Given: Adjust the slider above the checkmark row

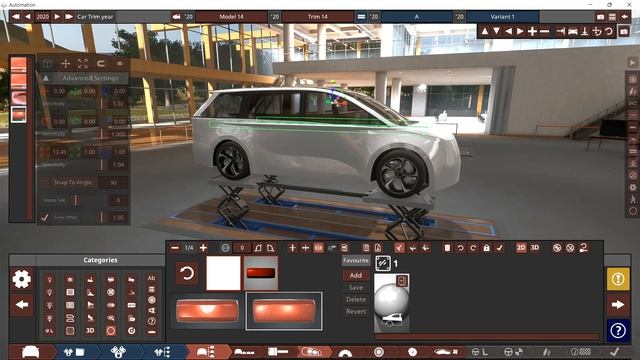Looking at the screenshot, I should click(x=76, y=200).
